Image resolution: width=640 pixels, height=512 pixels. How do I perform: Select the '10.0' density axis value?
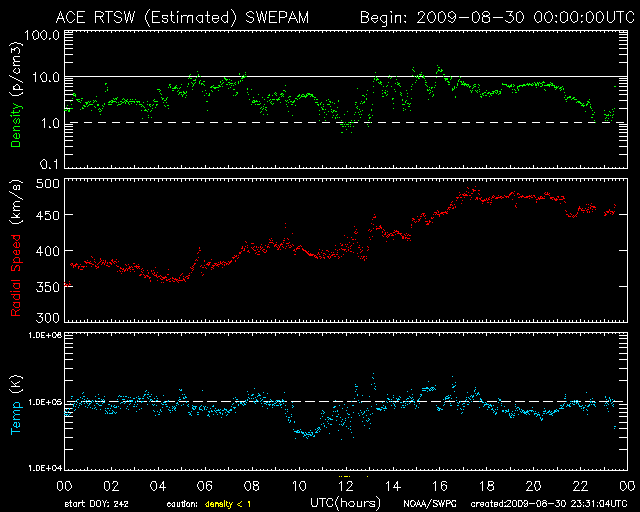(46, 77)
